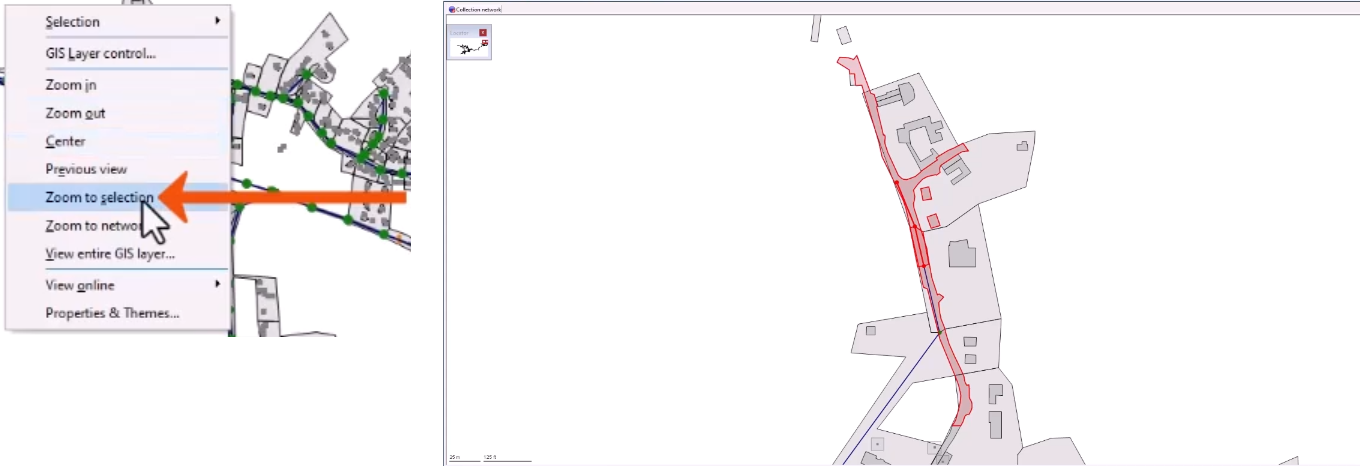Viewport: 1360px width, 466px height.
Task: Click red viewport box in Locator
Action: [485, 43]
